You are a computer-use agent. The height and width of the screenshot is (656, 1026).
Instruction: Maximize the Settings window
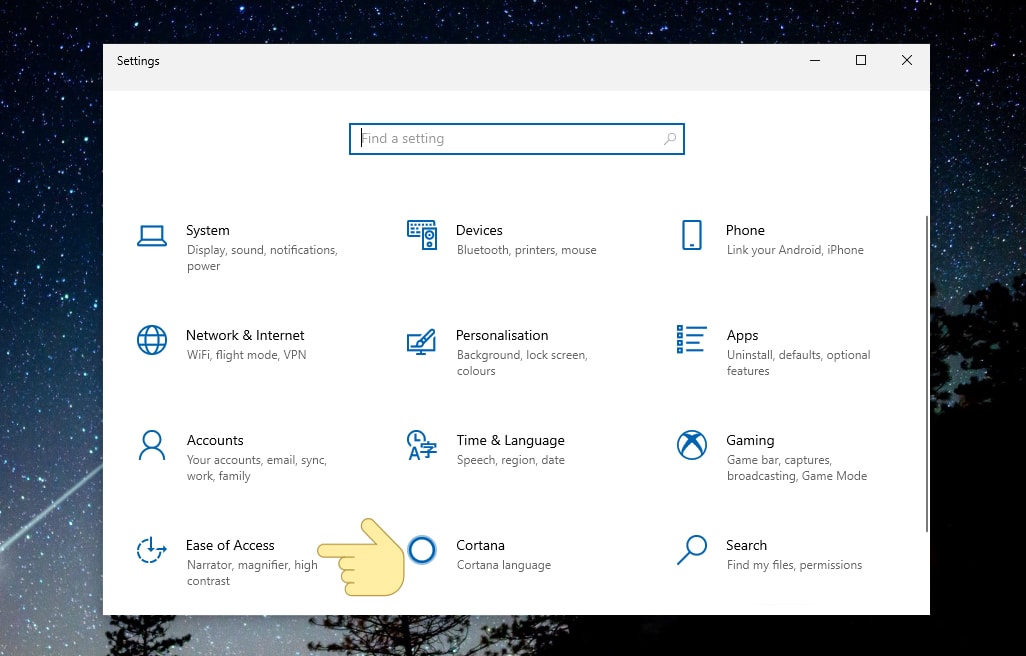(x=860, y=60)
